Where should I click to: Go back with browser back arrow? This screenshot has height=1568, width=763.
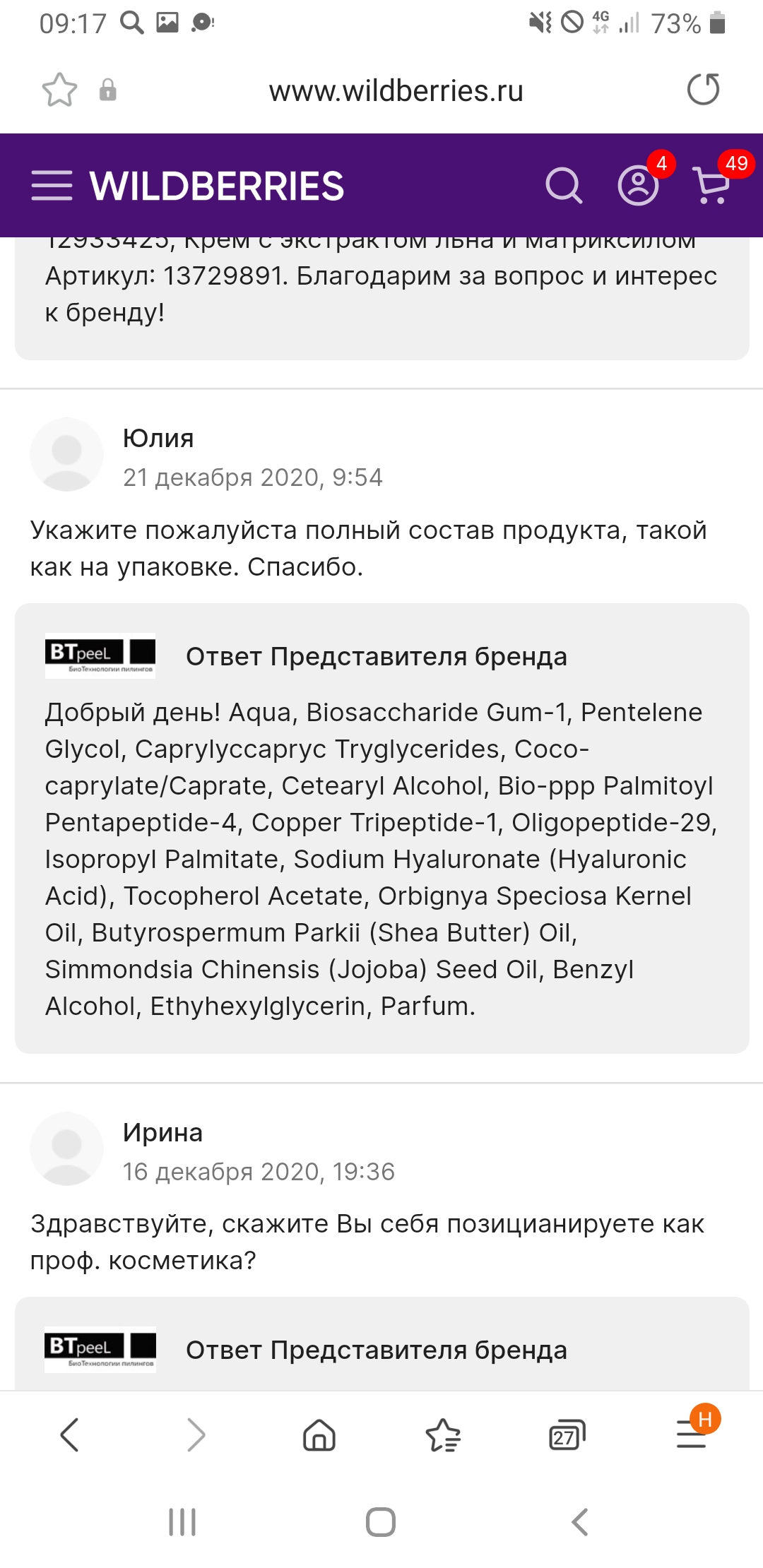coord(69,1435)
